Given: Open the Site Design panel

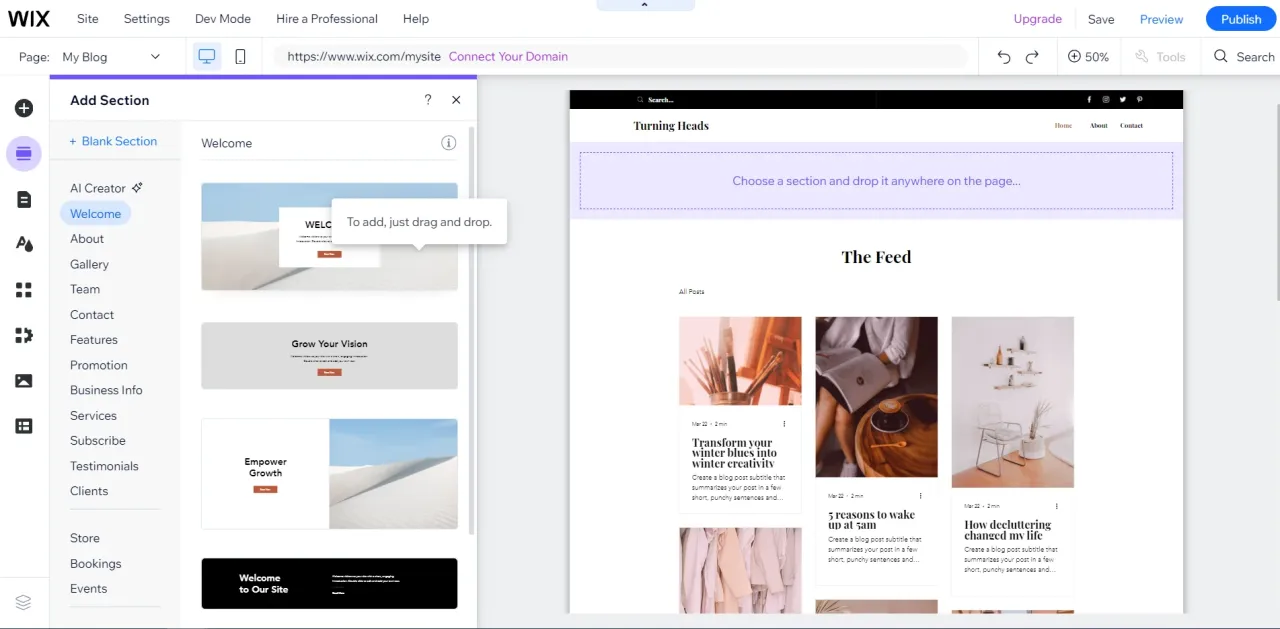Looking at the screenshot, I should [x=24, y=243].
